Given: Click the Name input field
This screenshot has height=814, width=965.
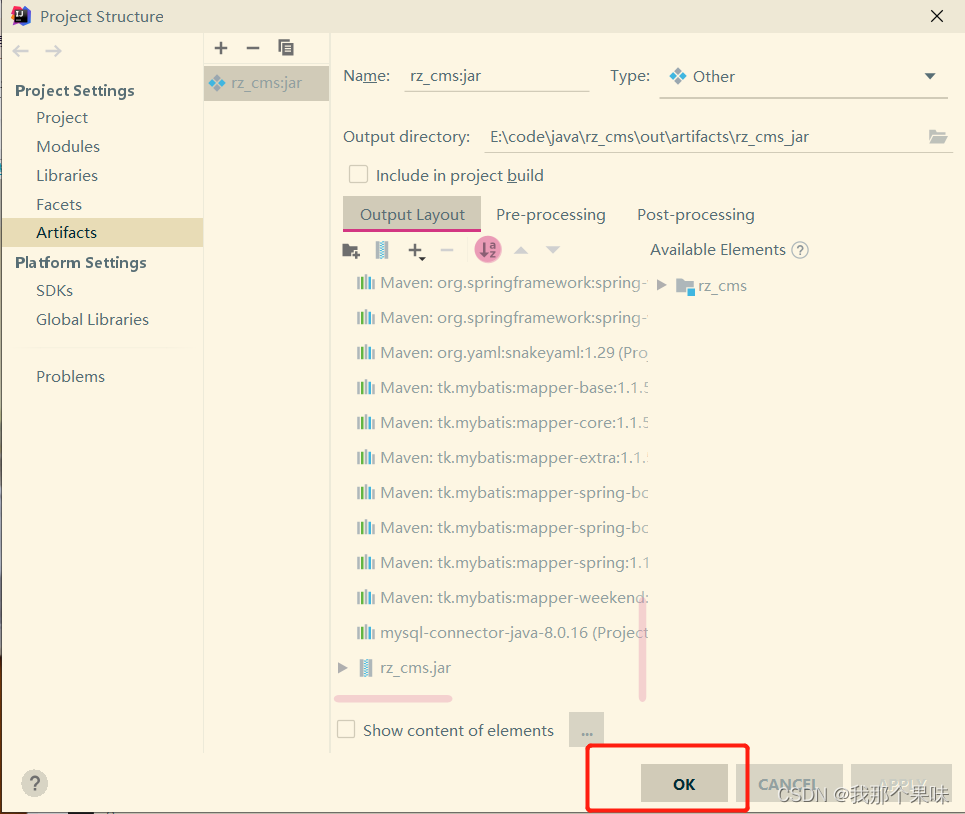Looking at the screenshot, I should (x=497, y=76).
